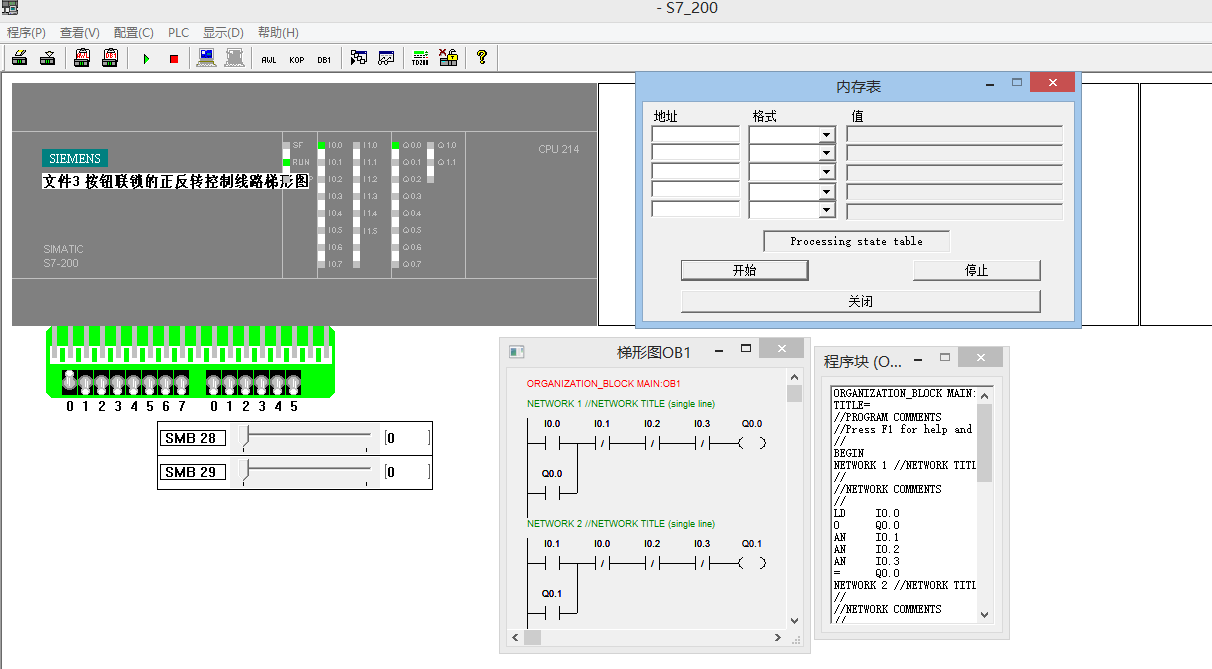
Task: Click the NETWORK 1 title in the ladder diagram
Action: pyautogui.click(x=621, y=404)
